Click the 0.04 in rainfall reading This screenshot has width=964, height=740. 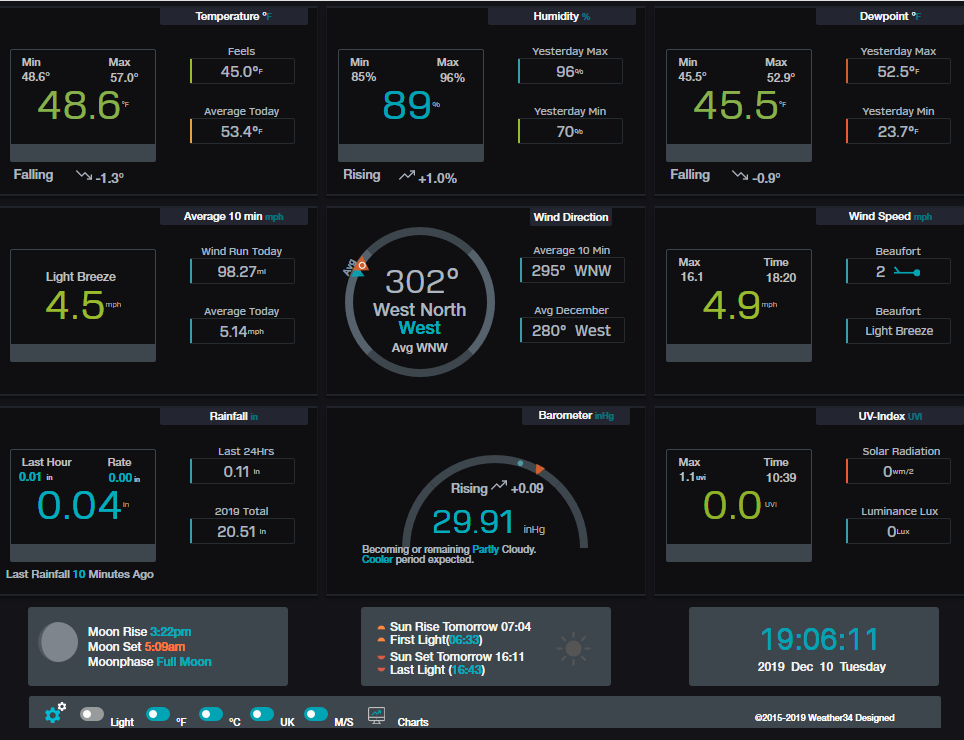click(79, 505)
